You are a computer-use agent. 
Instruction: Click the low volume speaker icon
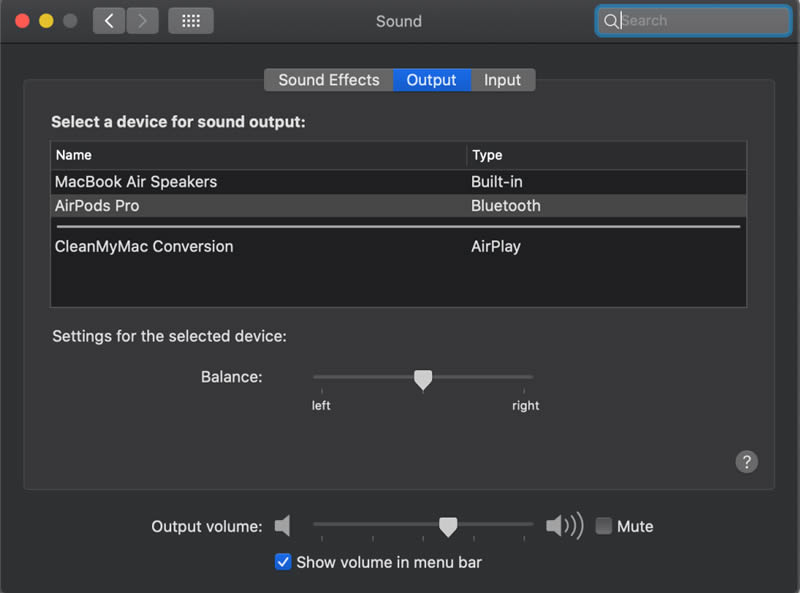[283, 526]
